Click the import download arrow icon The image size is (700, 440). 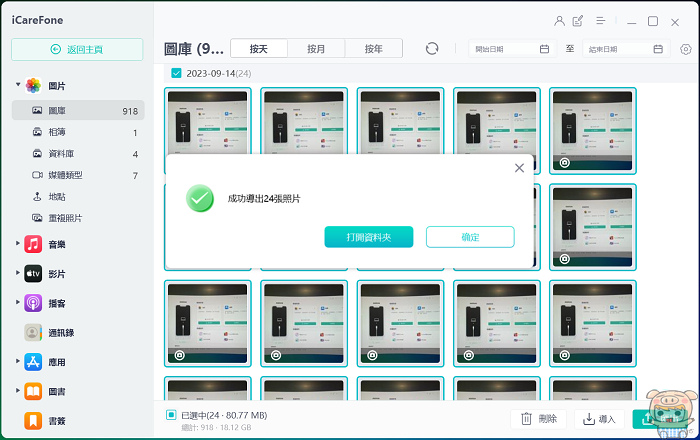[x=589, y=419]
